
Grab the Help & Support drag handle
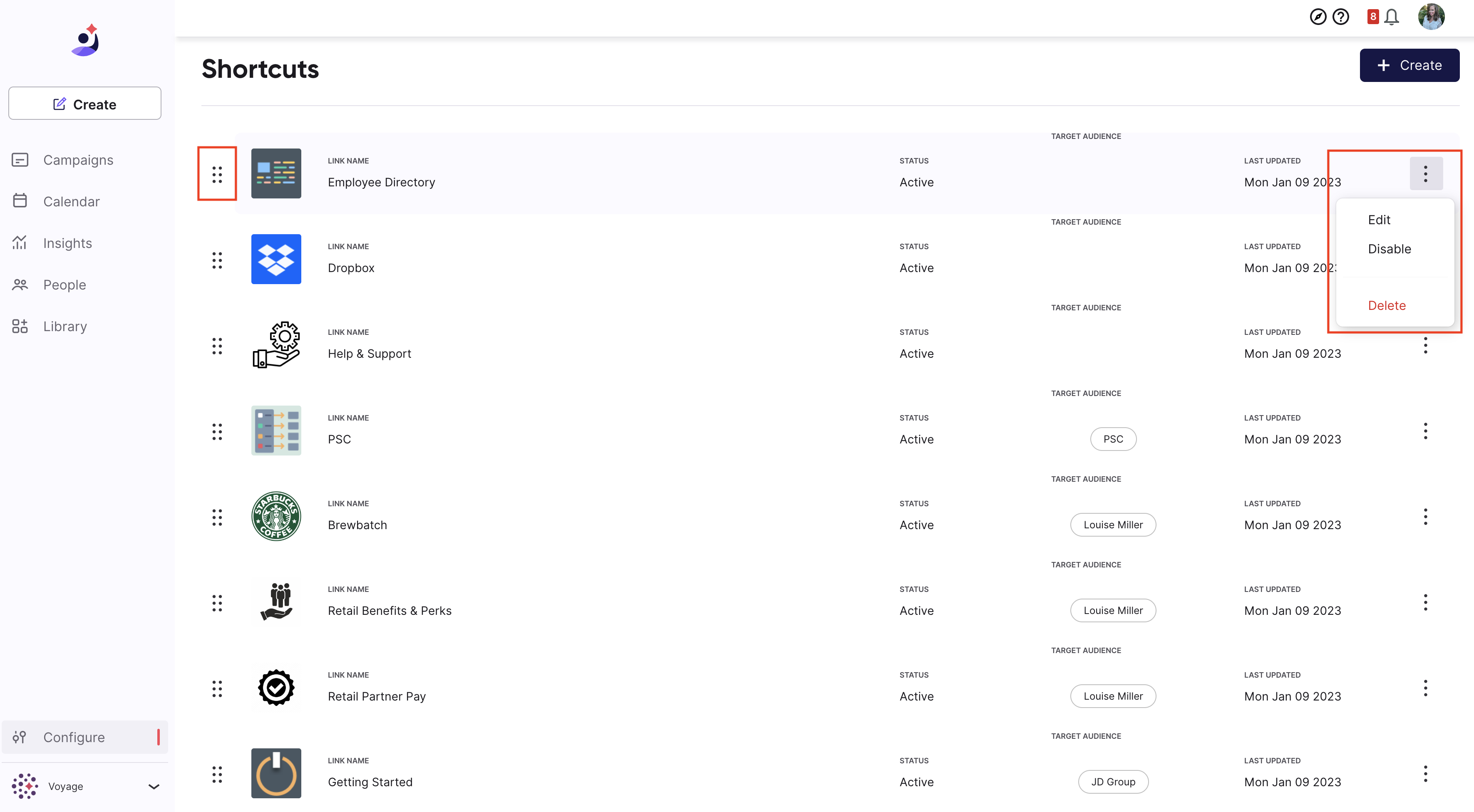click(217, 346)
